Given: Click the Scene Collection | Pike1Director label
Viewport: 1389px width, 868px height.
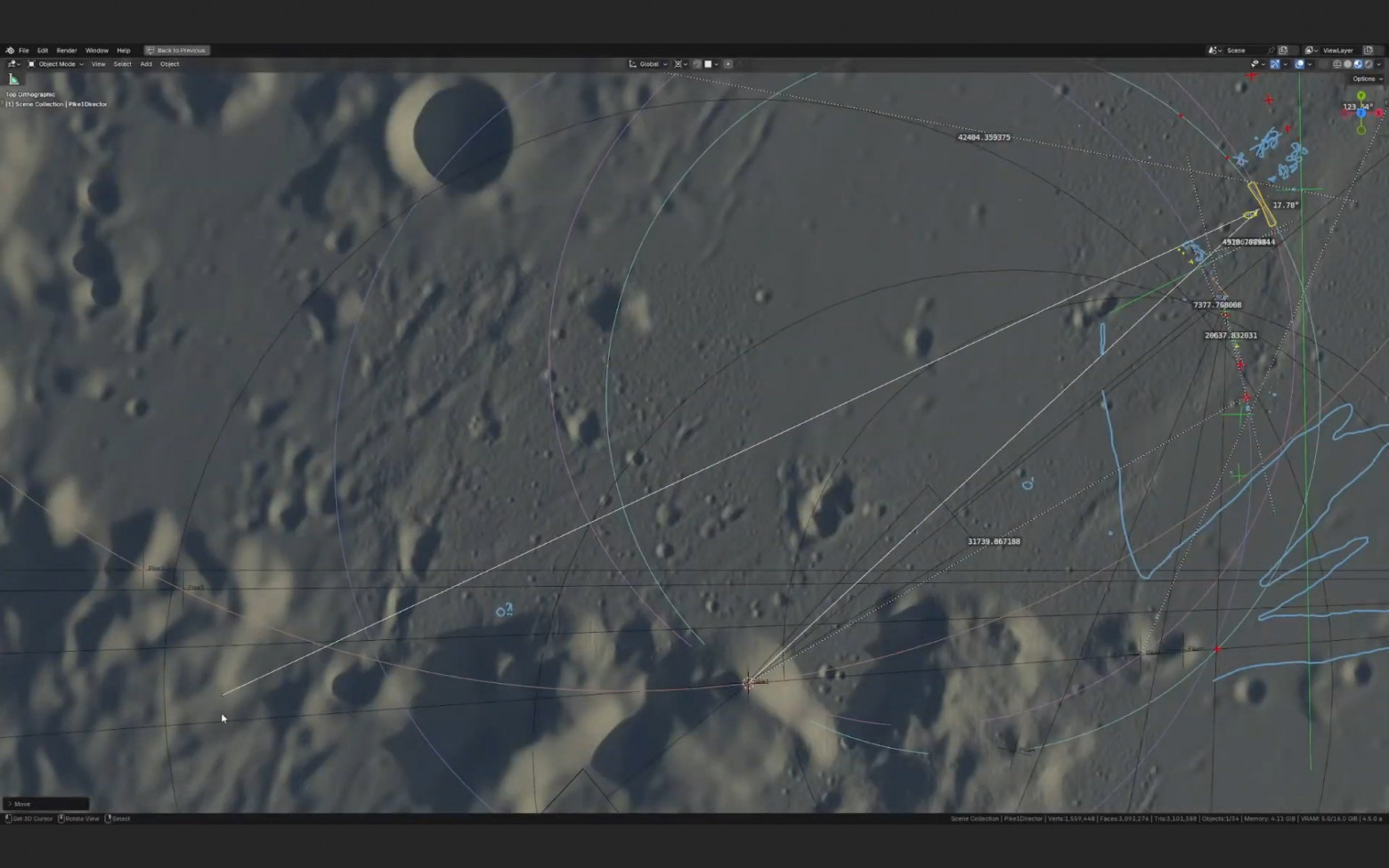Looking at the screenshot, I should point(56,104).
